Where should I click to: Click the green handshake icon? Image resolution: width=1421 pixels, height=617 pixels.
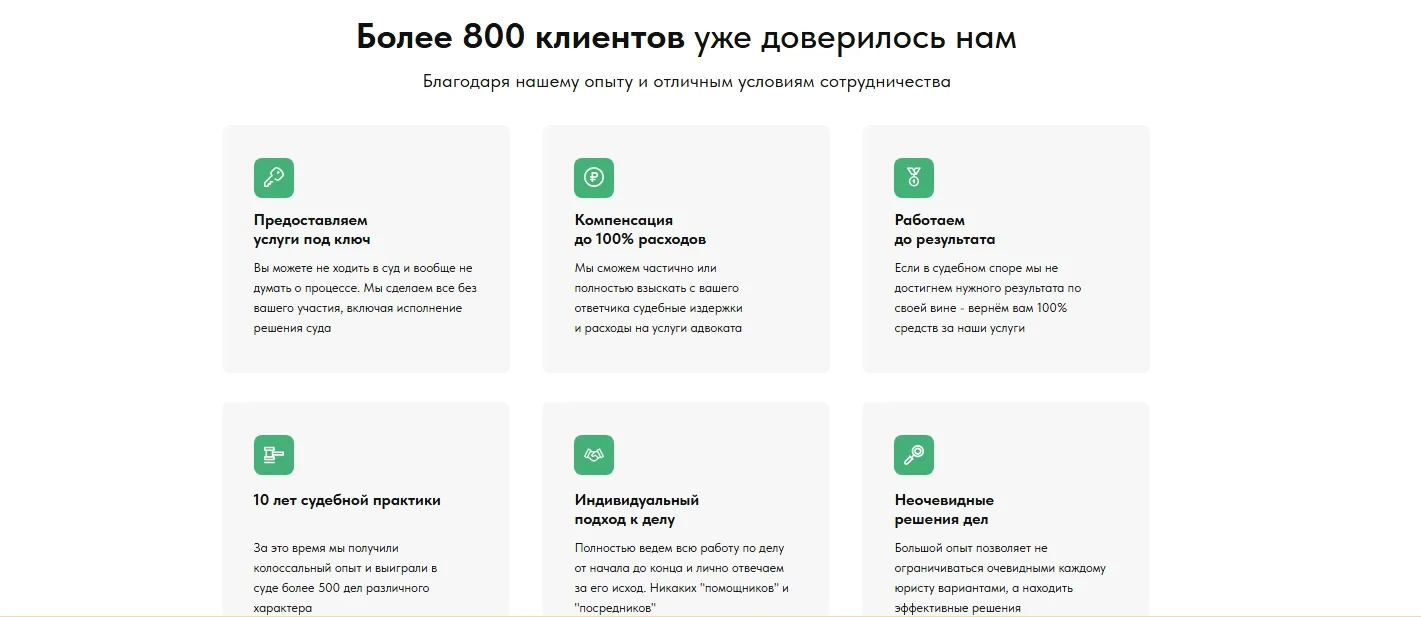tap(594, 455)
